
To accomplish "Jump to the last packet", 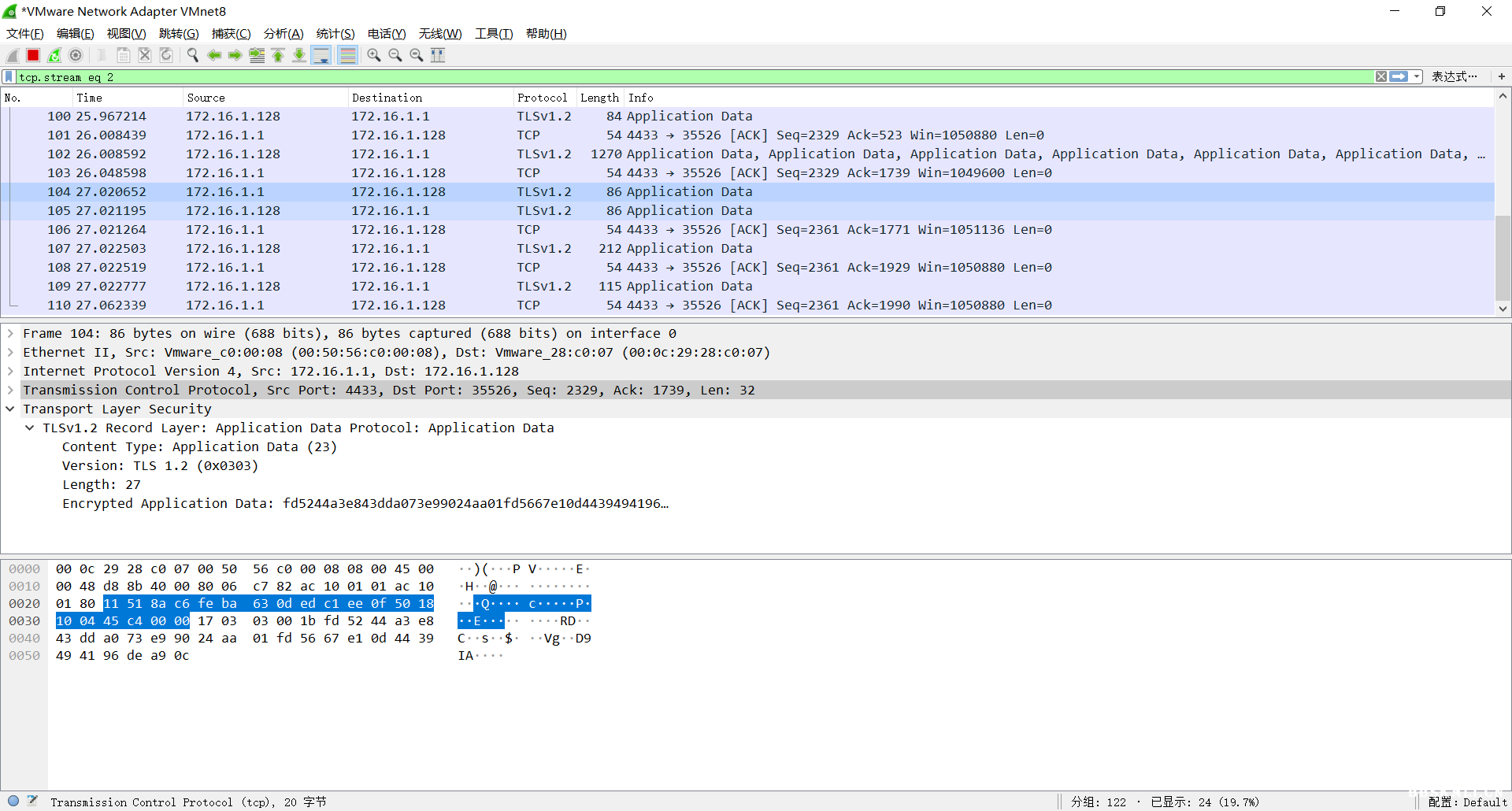I will [299, 55].
